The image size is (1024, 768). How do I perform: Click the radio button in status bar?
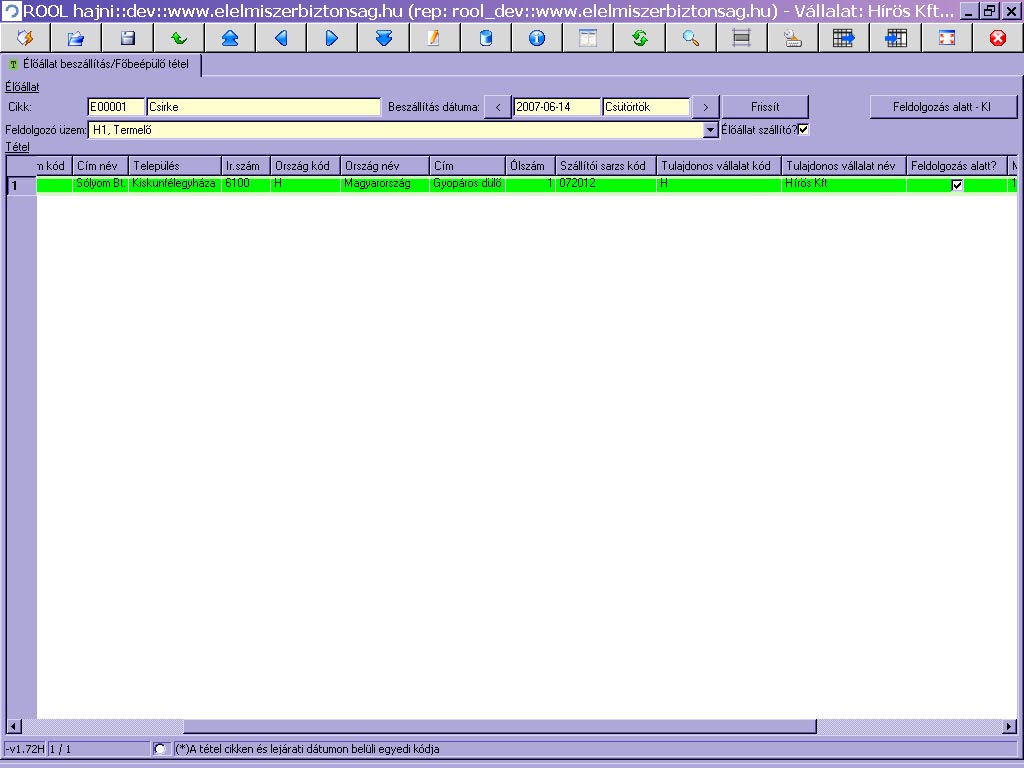coord(160,749)
